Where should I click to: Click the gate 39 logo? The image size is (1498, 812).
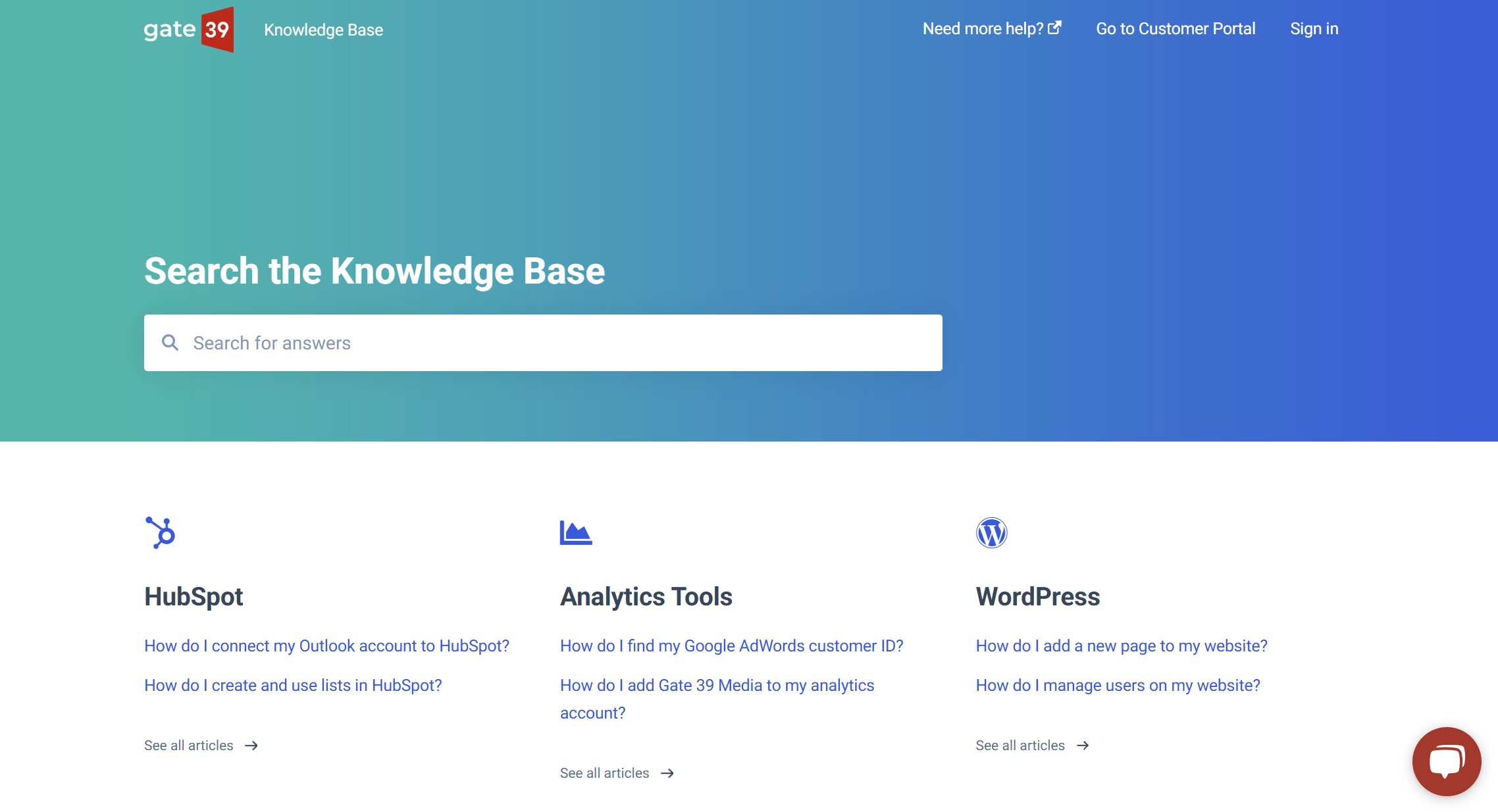[x=188, y=30]
